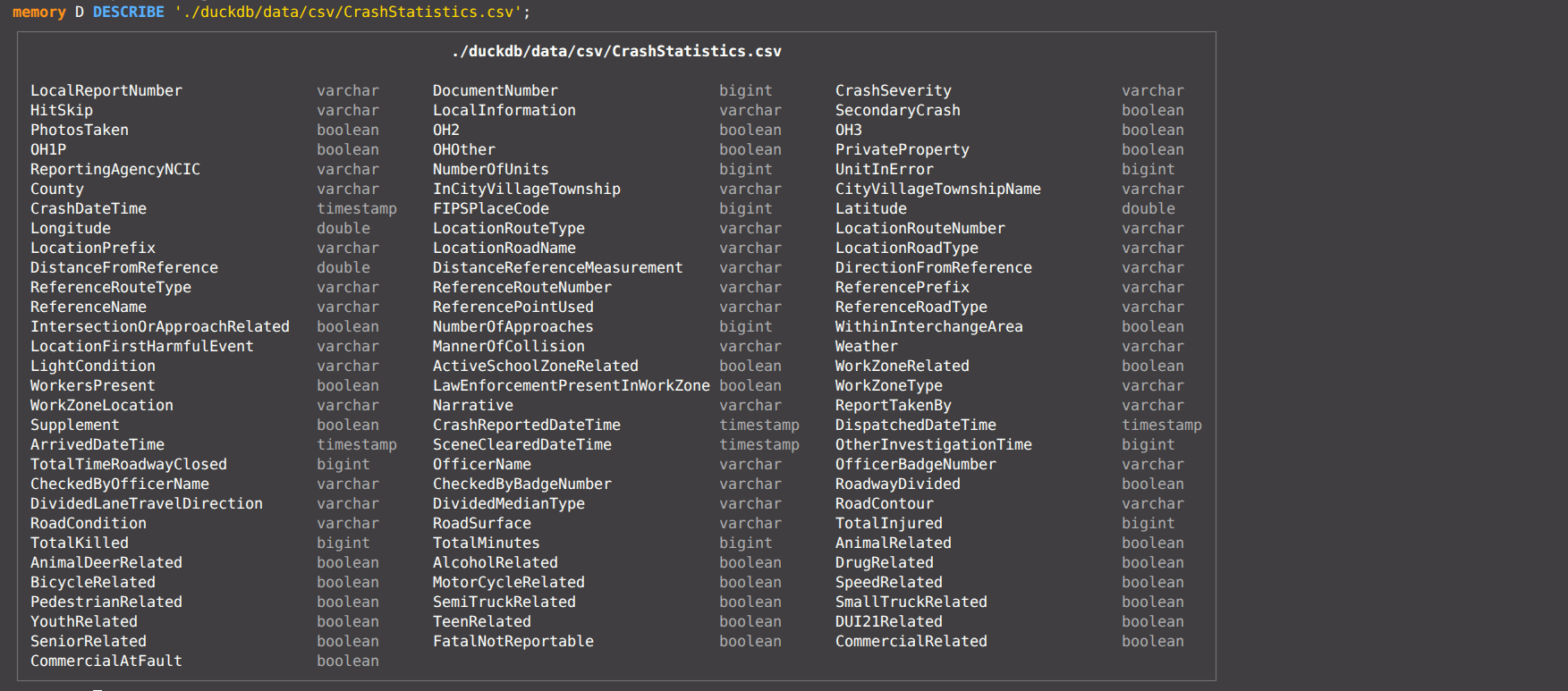Screen dimensions: 1568x691
Task: Click the CommercialAtFault column name
Action: click(106, 662)
